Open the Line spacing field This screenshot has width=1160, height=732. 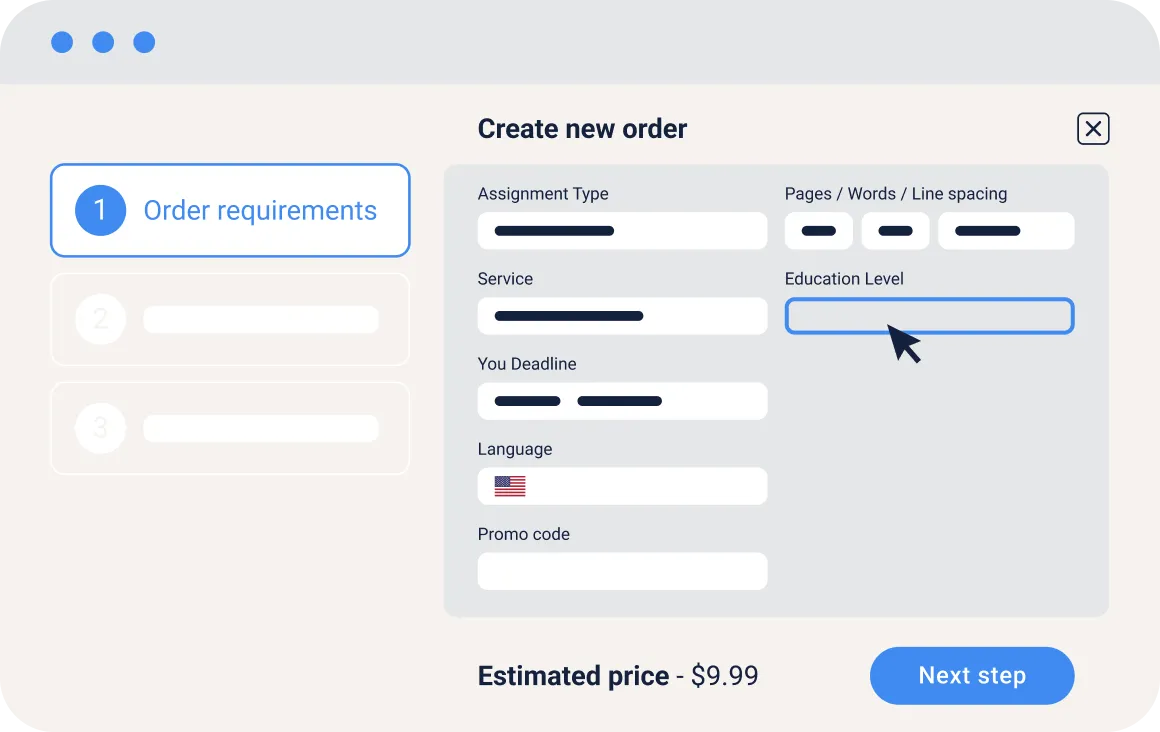coord(1005,231)
